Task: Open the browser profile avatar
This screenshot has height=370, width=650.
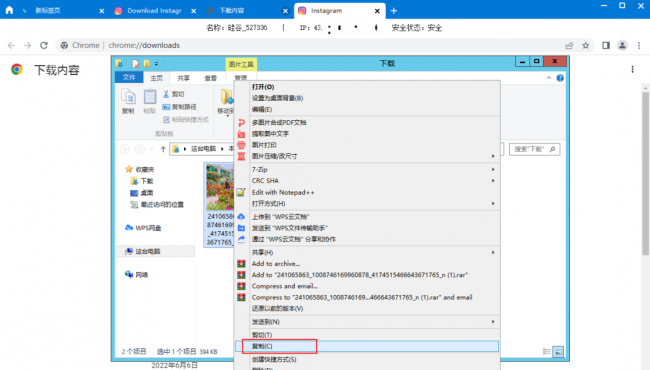Action: point(622,45)
